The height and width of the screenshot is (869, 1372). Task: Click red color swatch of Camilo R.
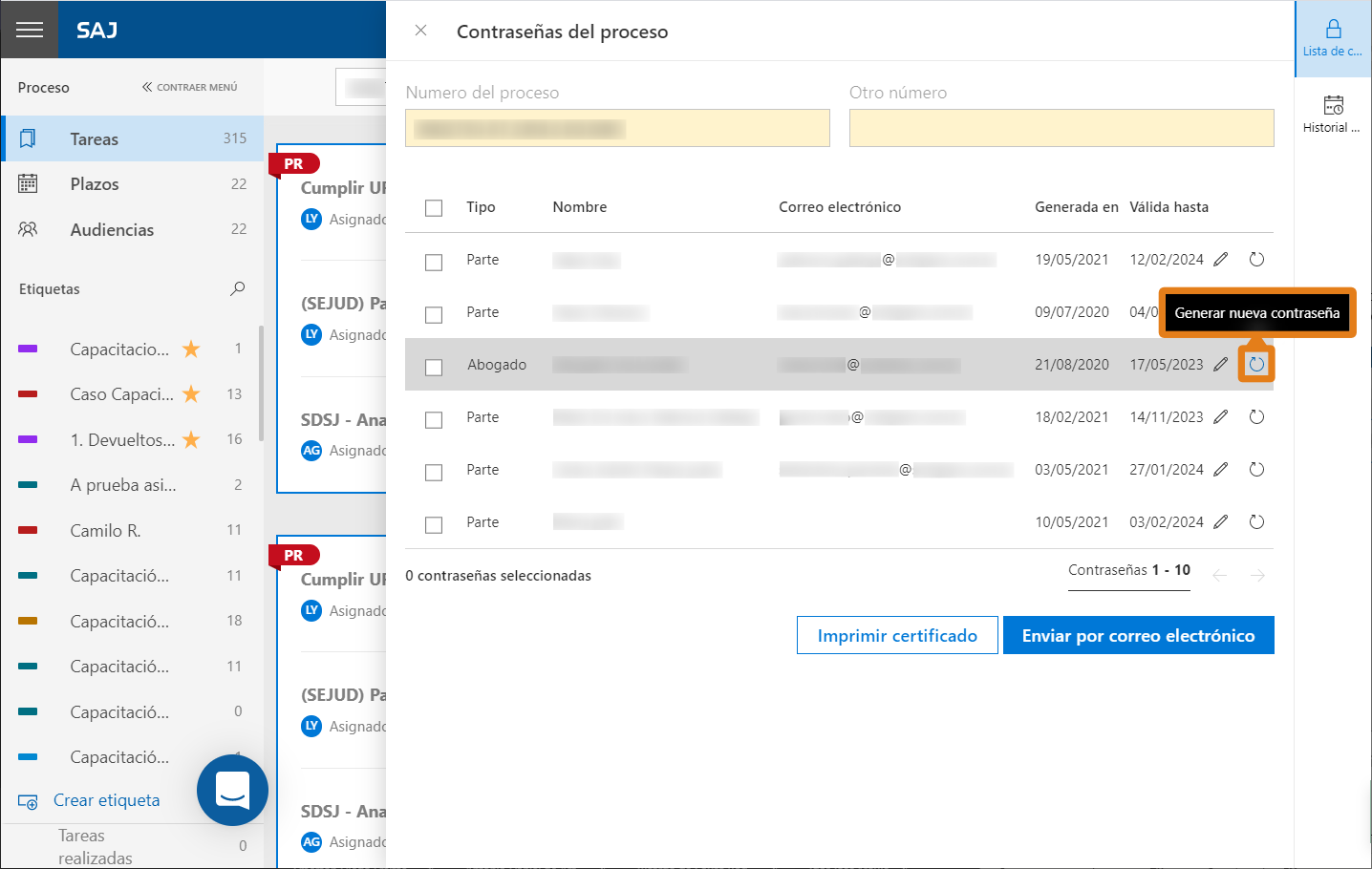click(x=28, y=530)
